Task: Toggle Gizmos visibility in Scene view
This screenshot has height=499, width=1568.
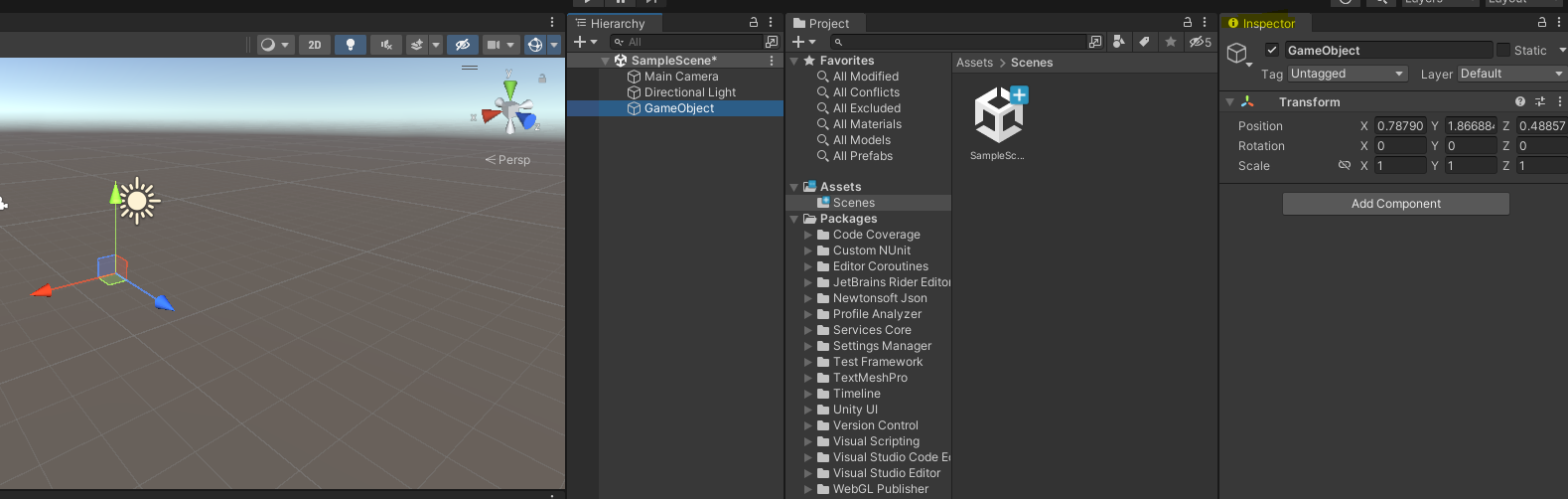Action: pyautogui.click(x=535, y=45)
